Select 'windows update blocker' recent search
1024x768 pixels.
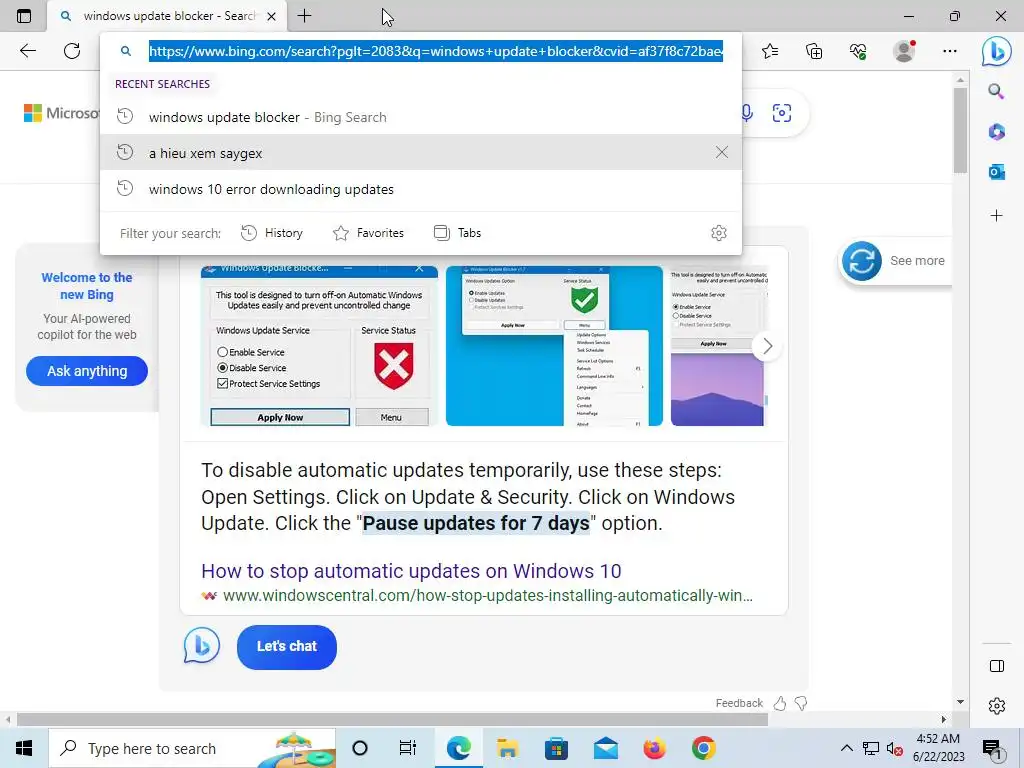[421, 117]
